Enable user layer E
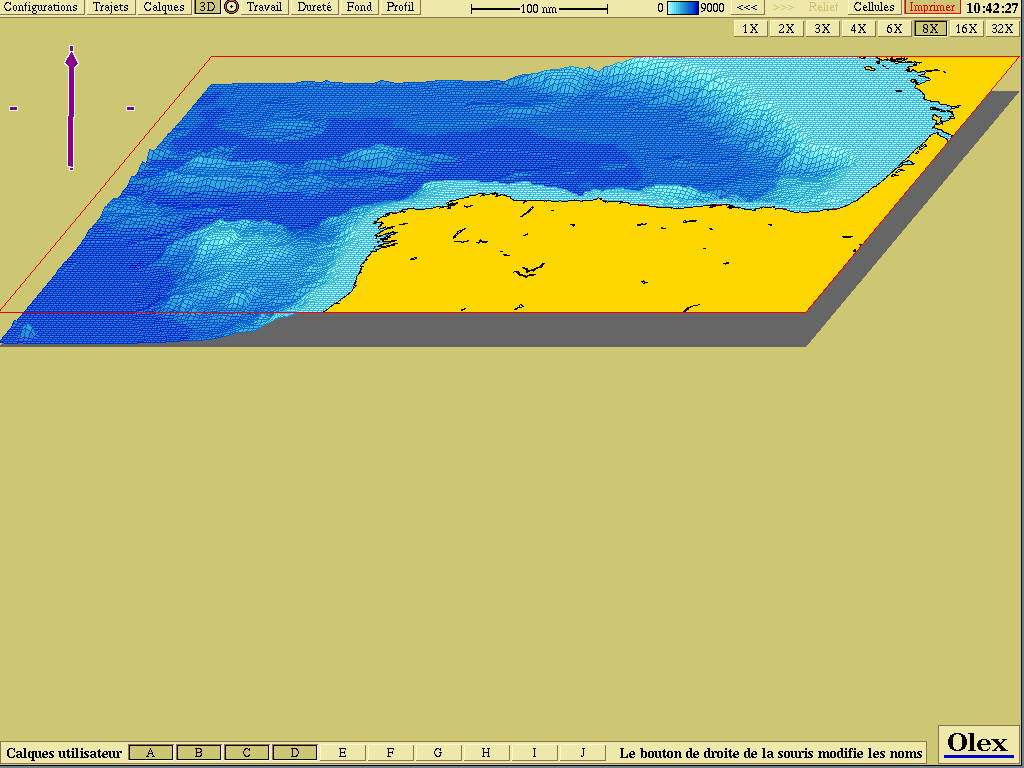Image resolution: width=1024 pixels, height=768 pixels. [343, 753]
